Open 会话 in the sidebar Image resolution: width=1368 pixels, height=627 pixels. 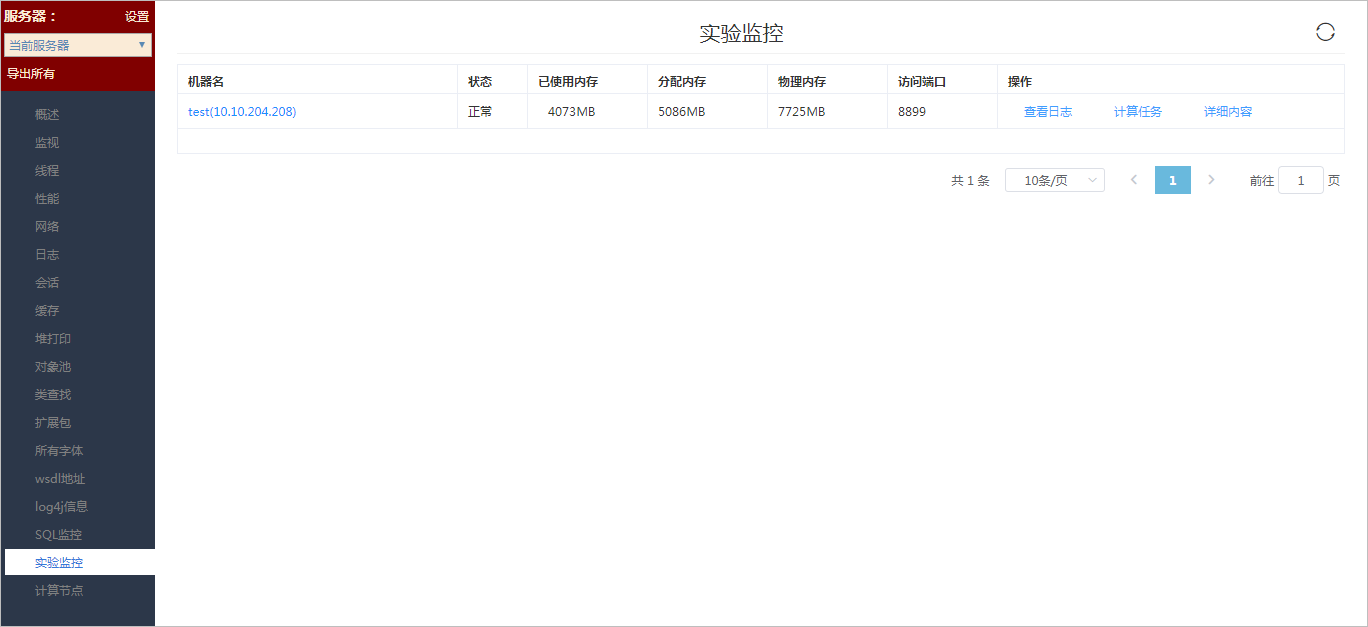(x=47, y=283)
